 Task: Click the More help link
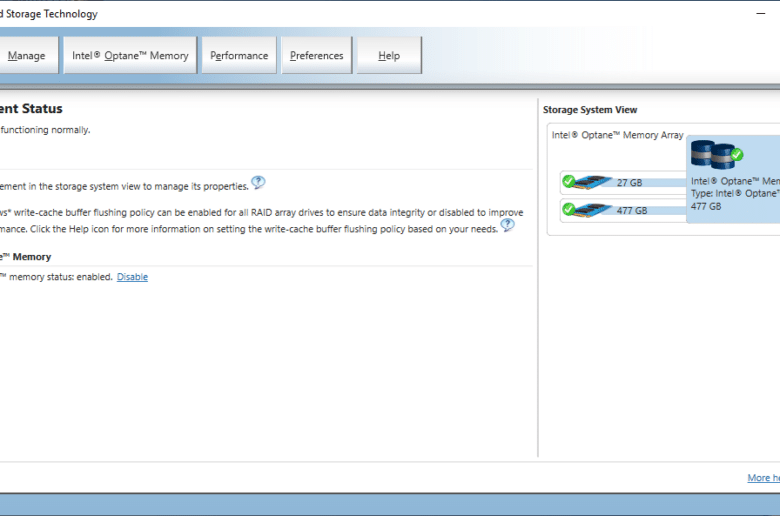(x=764, y=478)
